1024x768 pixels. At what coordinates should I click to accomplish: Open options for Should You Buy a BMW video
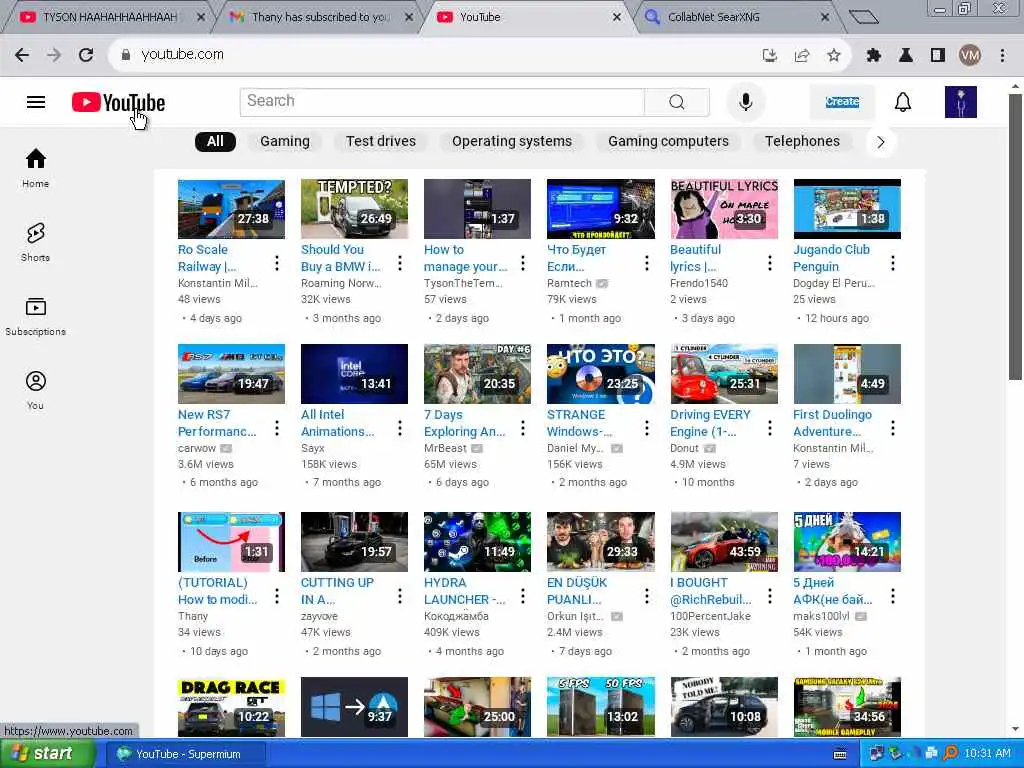[400, 263]
